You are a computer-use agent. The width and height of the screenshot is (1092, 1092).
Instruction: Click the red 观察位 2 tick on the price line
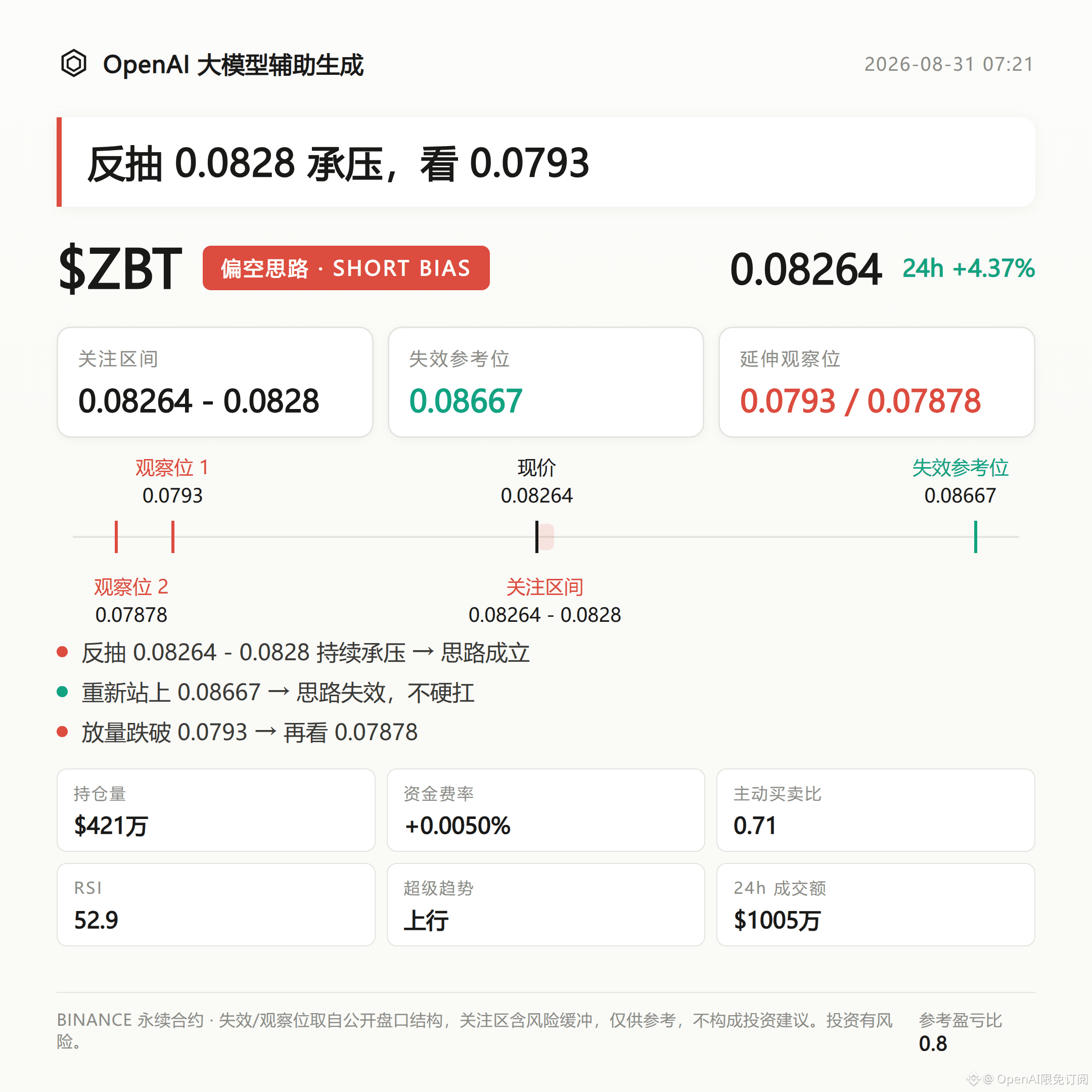[x=116, y=536]
